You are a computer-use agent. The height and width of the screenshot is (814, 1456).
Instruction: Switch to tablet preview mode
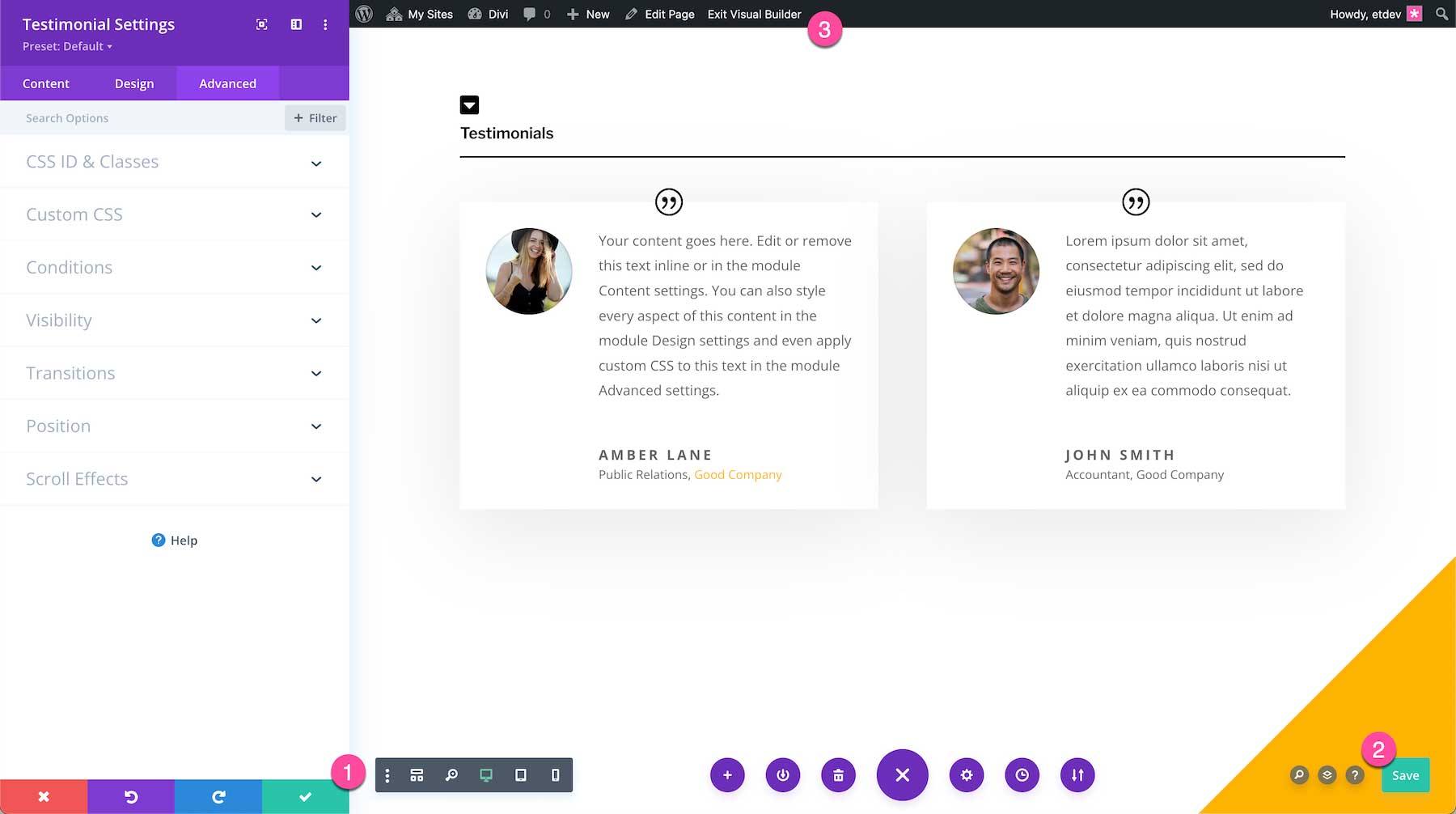[x=520, y=774]
